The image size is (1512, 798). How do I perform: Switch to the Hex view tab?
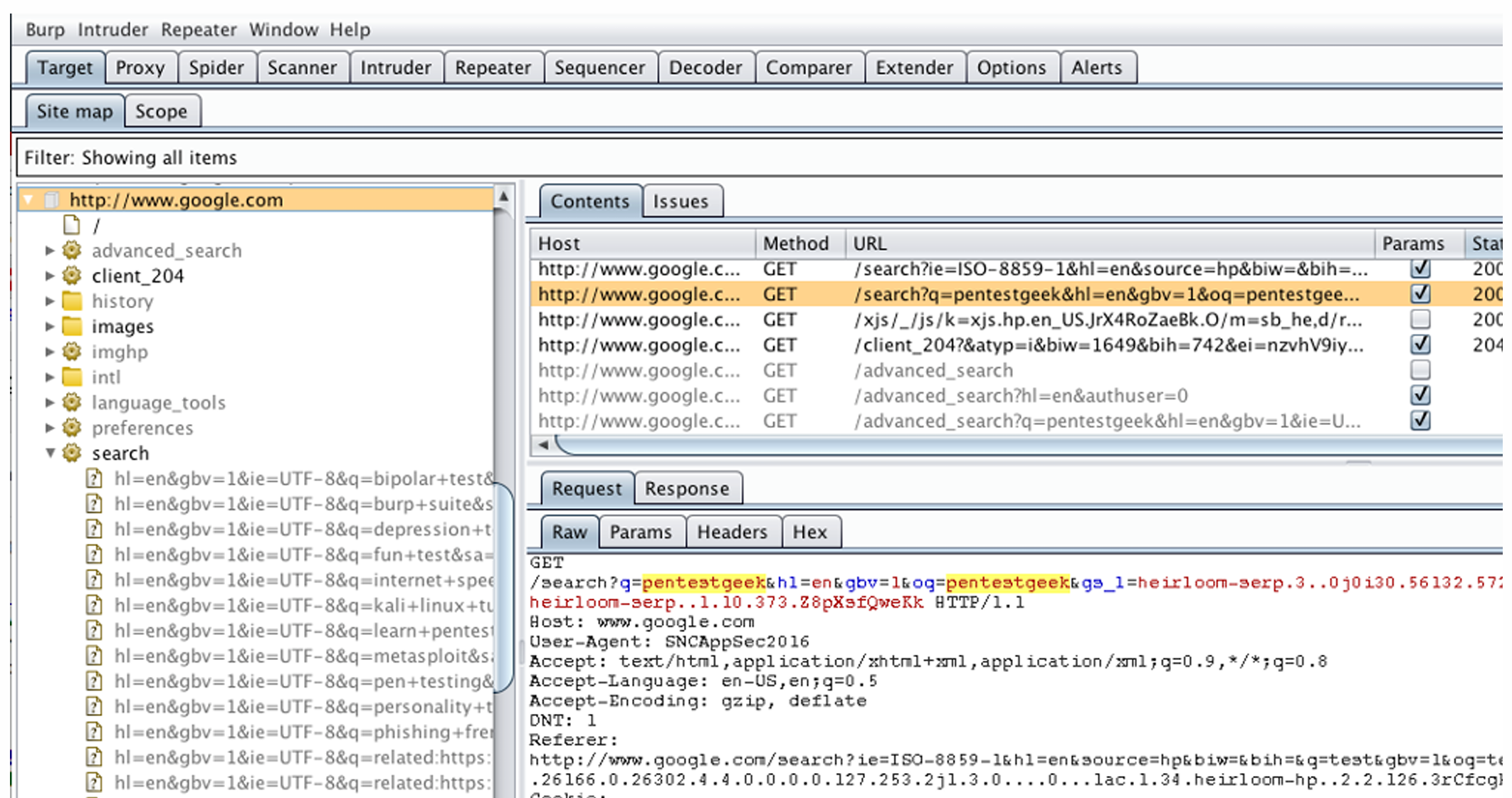(810, 532)
